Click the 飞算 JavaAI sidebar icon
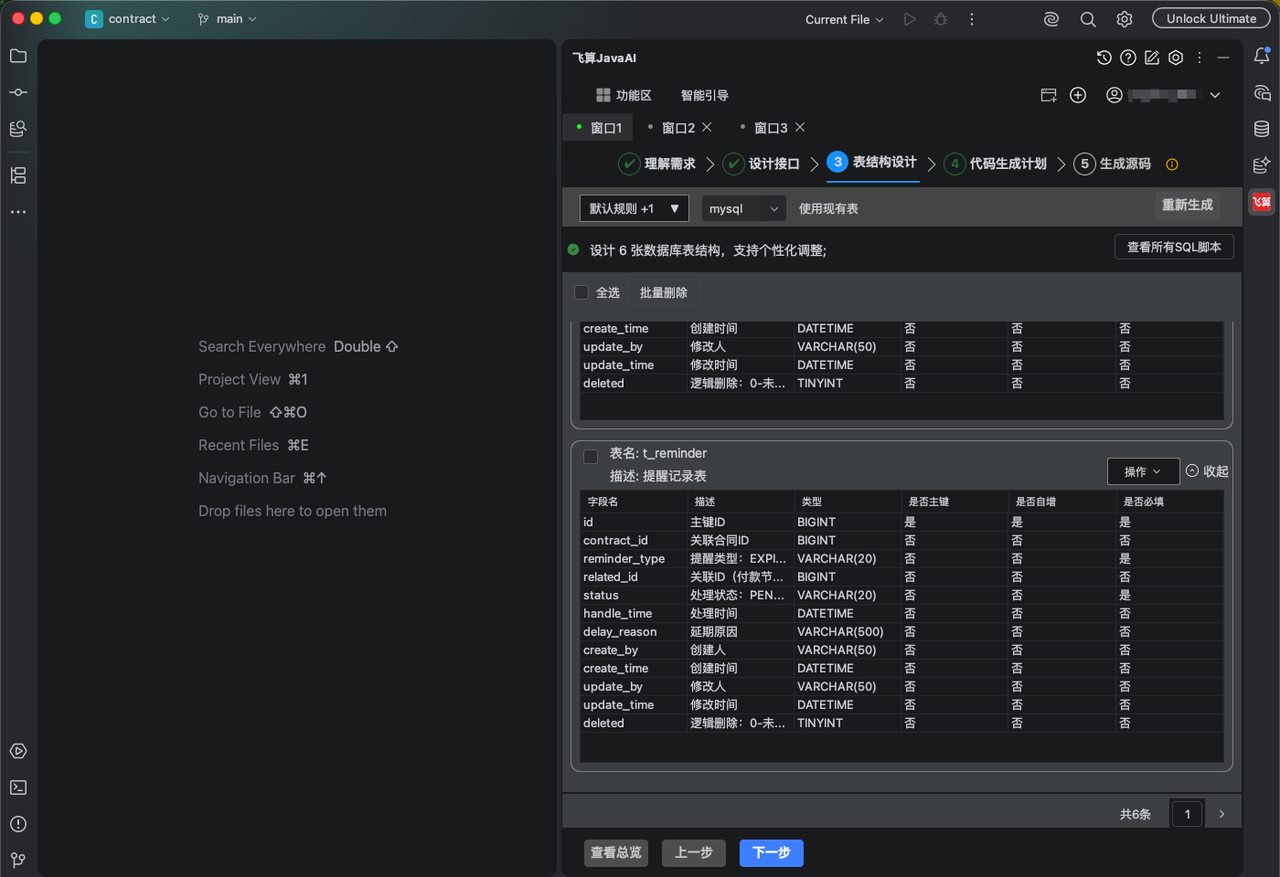The image size is (1280, 877). pyautogui.click(x=1262, y=202)
